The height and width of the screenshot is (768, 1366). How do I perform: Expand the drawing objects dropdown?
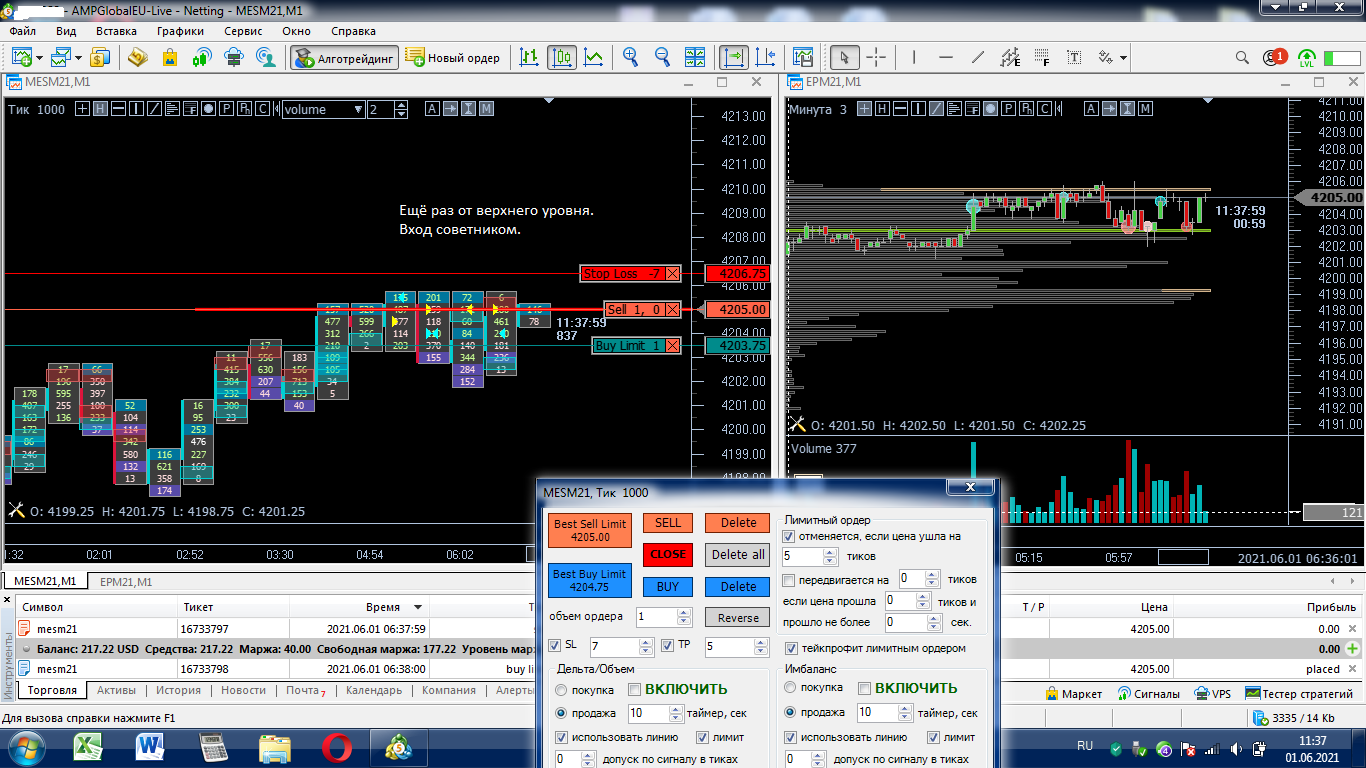pyautogui.click(x=1124, y=58)
